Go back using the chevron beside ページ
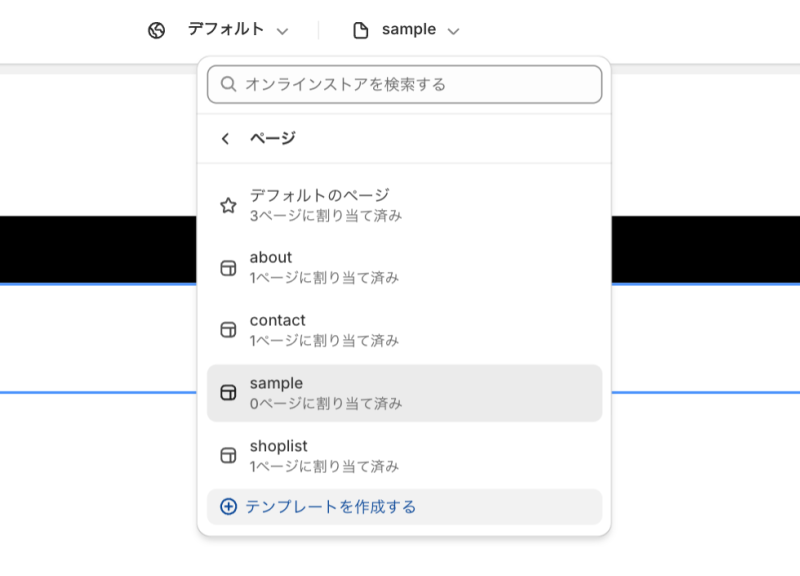This screenshot has height=576, width=800. [225, 138]
